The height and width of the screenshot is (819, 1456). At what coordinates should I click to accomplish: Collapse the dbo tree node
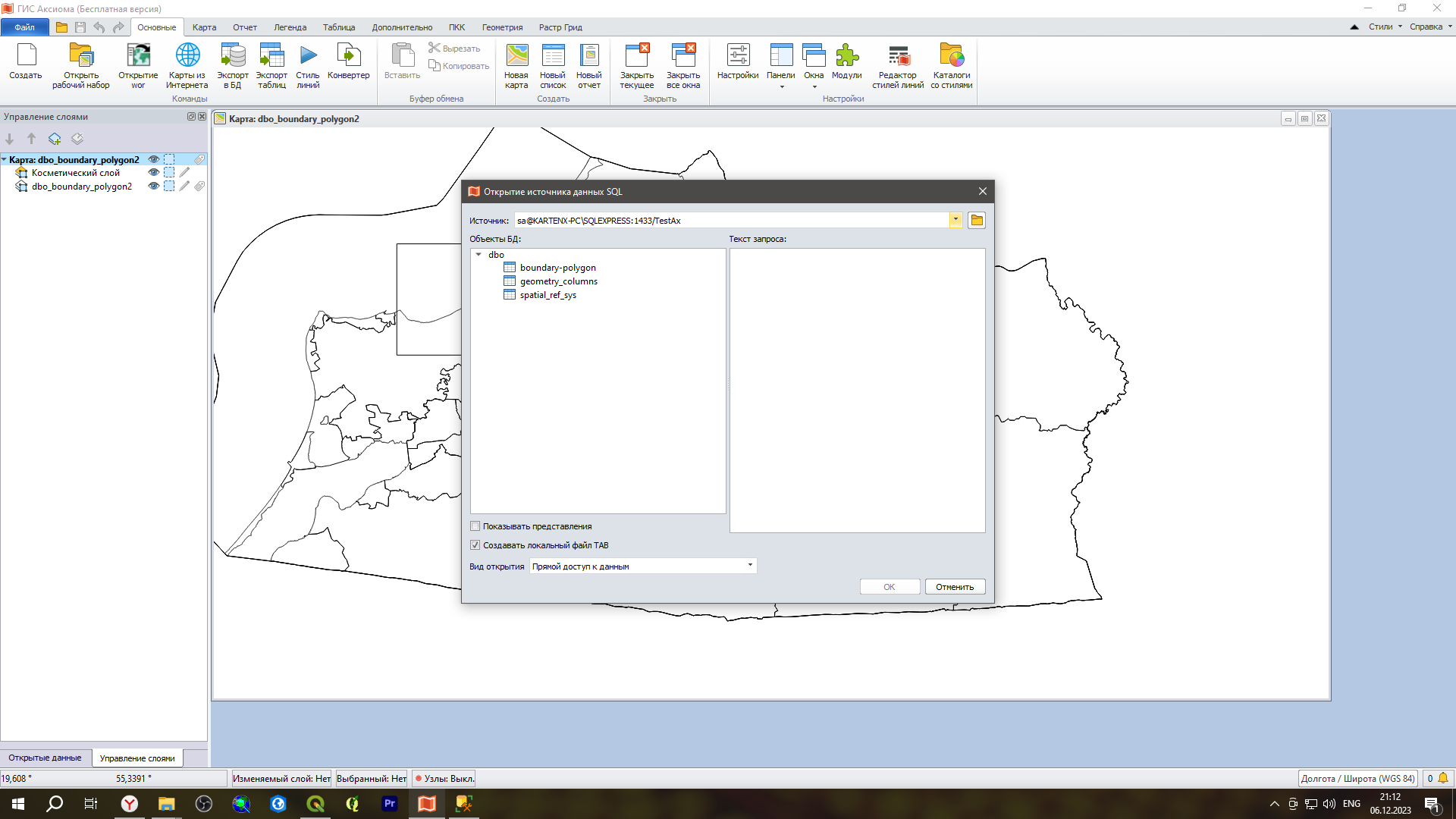479,255
